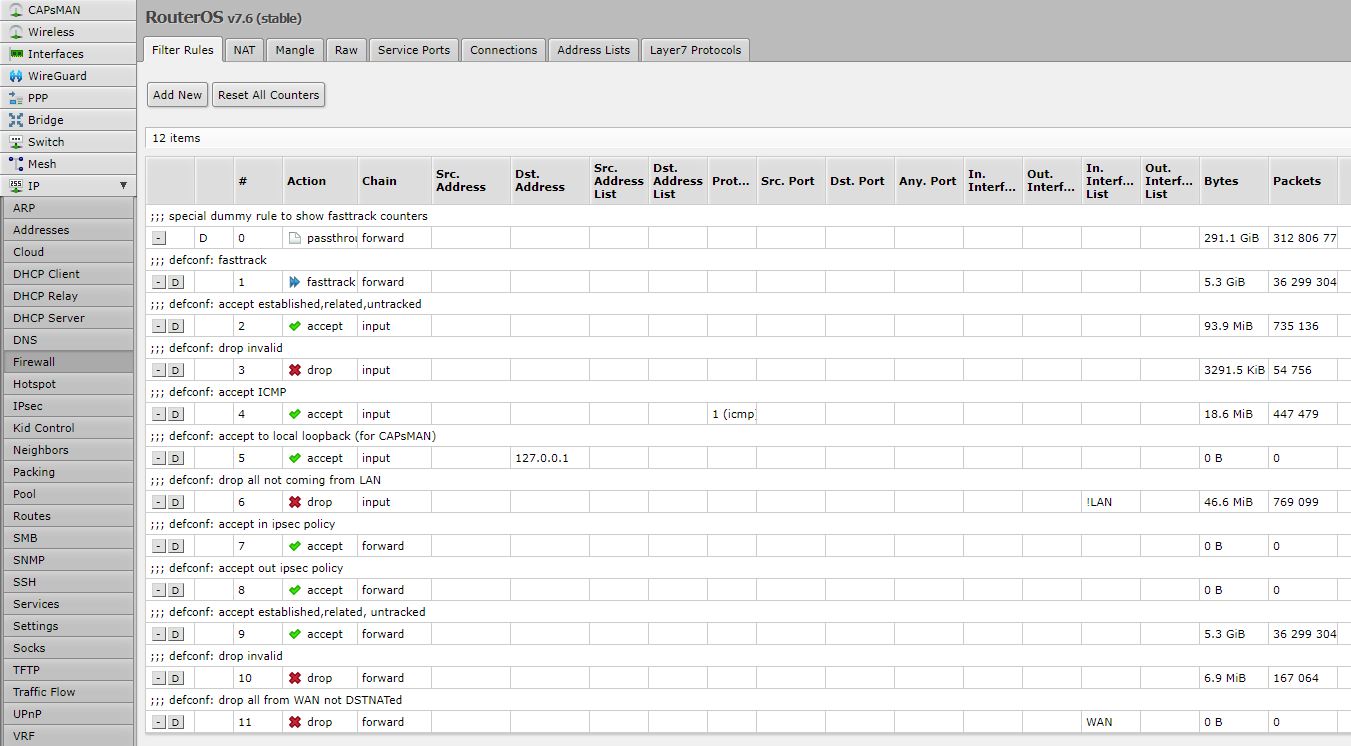Open Routes submenu item
This screenshot has height=746, width=1351.
click(67, 516)
